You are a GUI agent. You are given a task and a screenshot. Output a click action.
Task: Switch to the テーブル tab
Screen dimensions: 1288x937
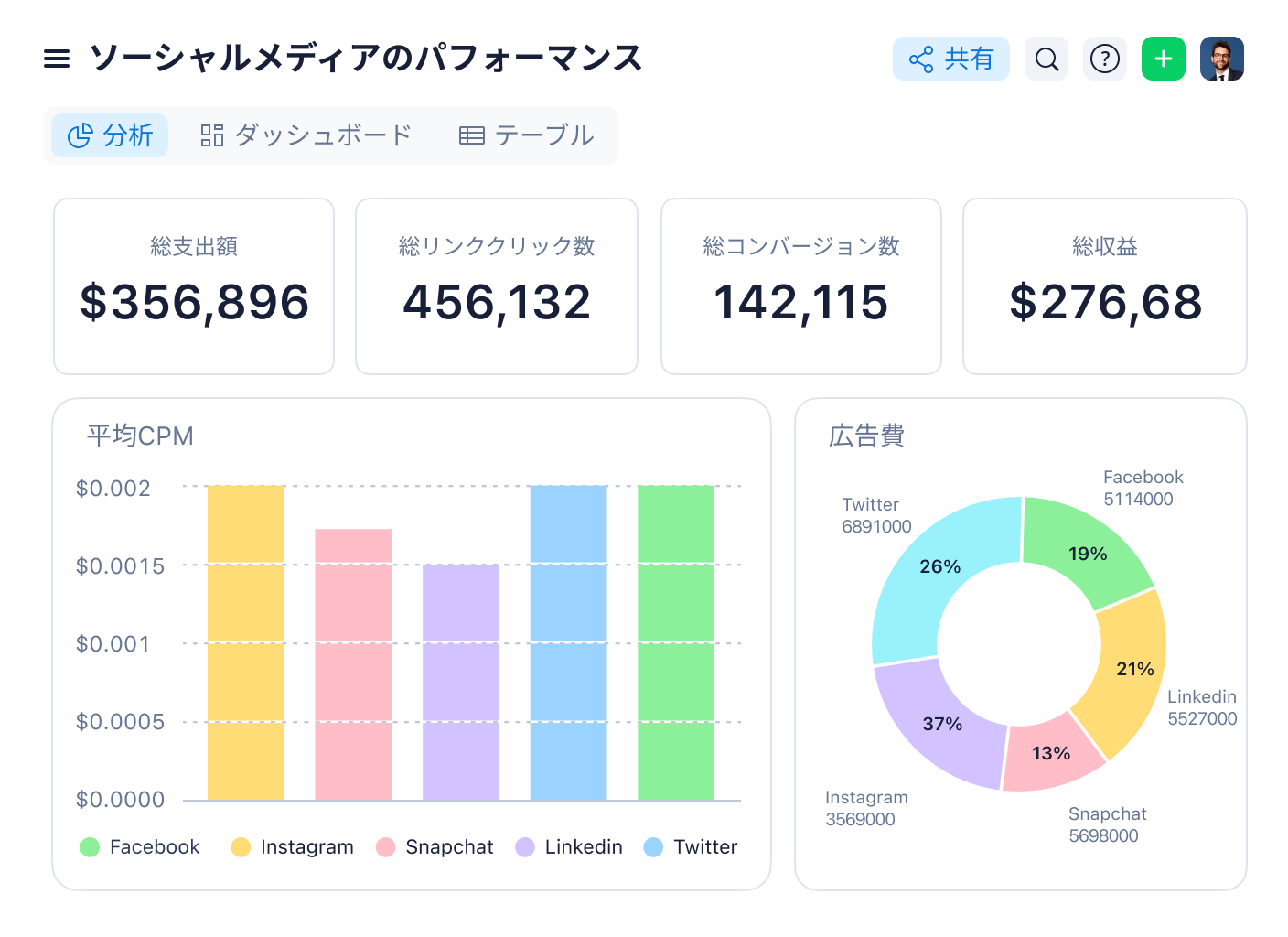pyautogui.click(x=527, y=135)
